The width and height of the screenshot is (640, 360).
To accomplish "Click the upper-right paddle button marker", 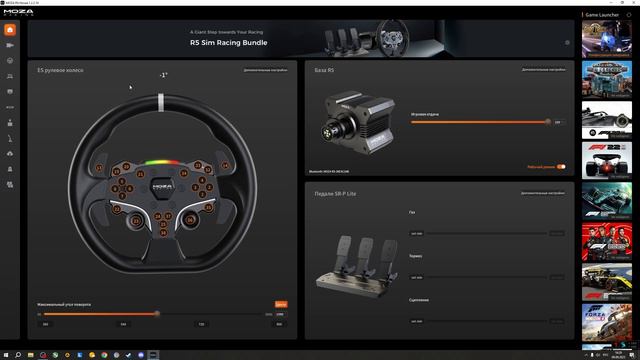I will point(225,165).
